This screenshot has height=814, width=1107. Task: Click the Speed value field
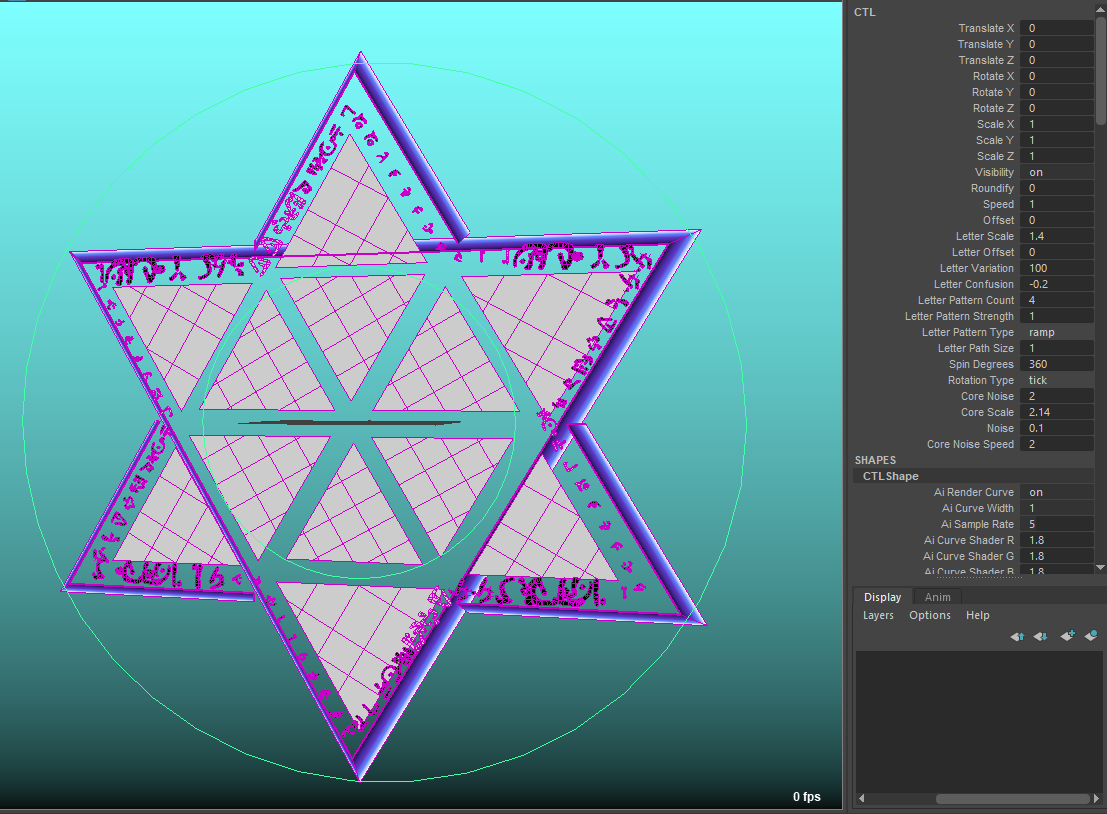1057,204
